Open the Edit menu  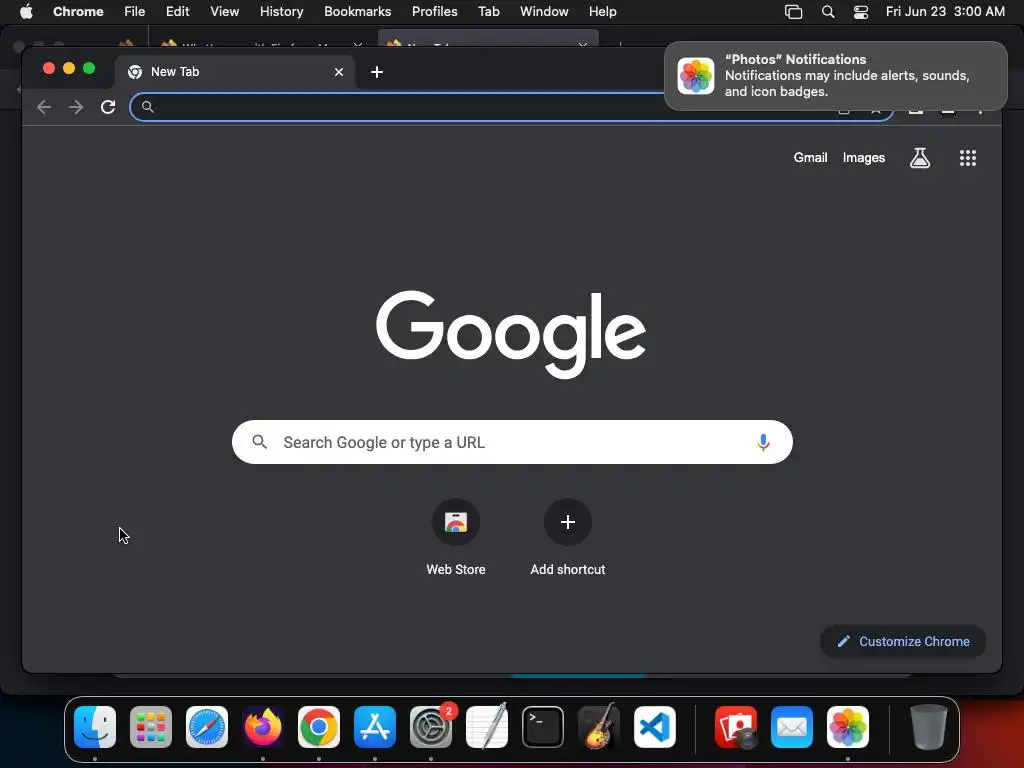pos(178,12)
